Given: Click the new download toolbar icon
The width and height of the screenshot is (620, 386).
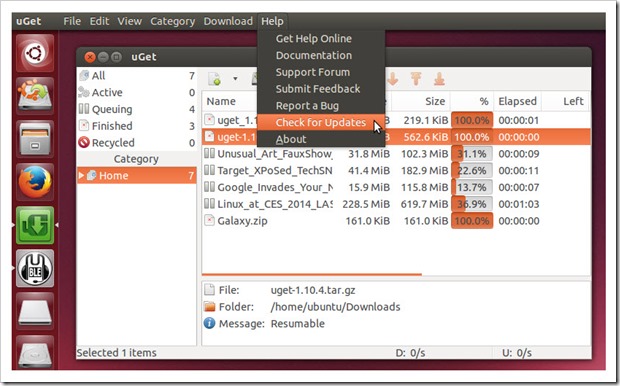Looking at the screenshot, I should (215, 79).
